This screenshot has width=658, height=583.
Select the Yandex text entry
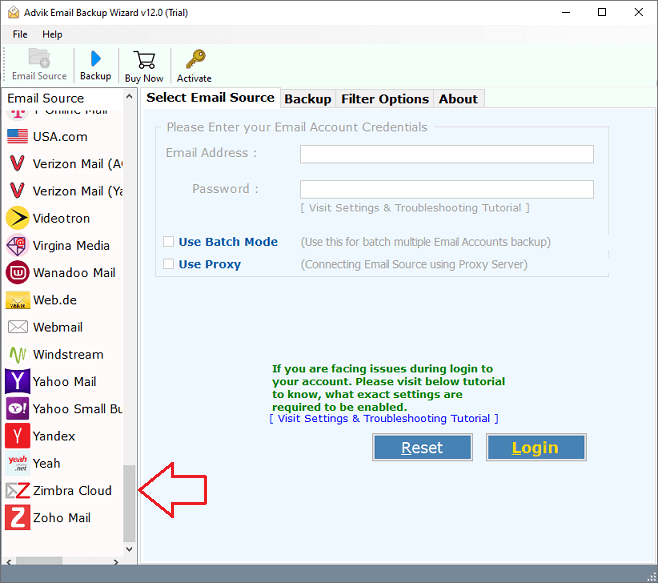tap(54, 437)
